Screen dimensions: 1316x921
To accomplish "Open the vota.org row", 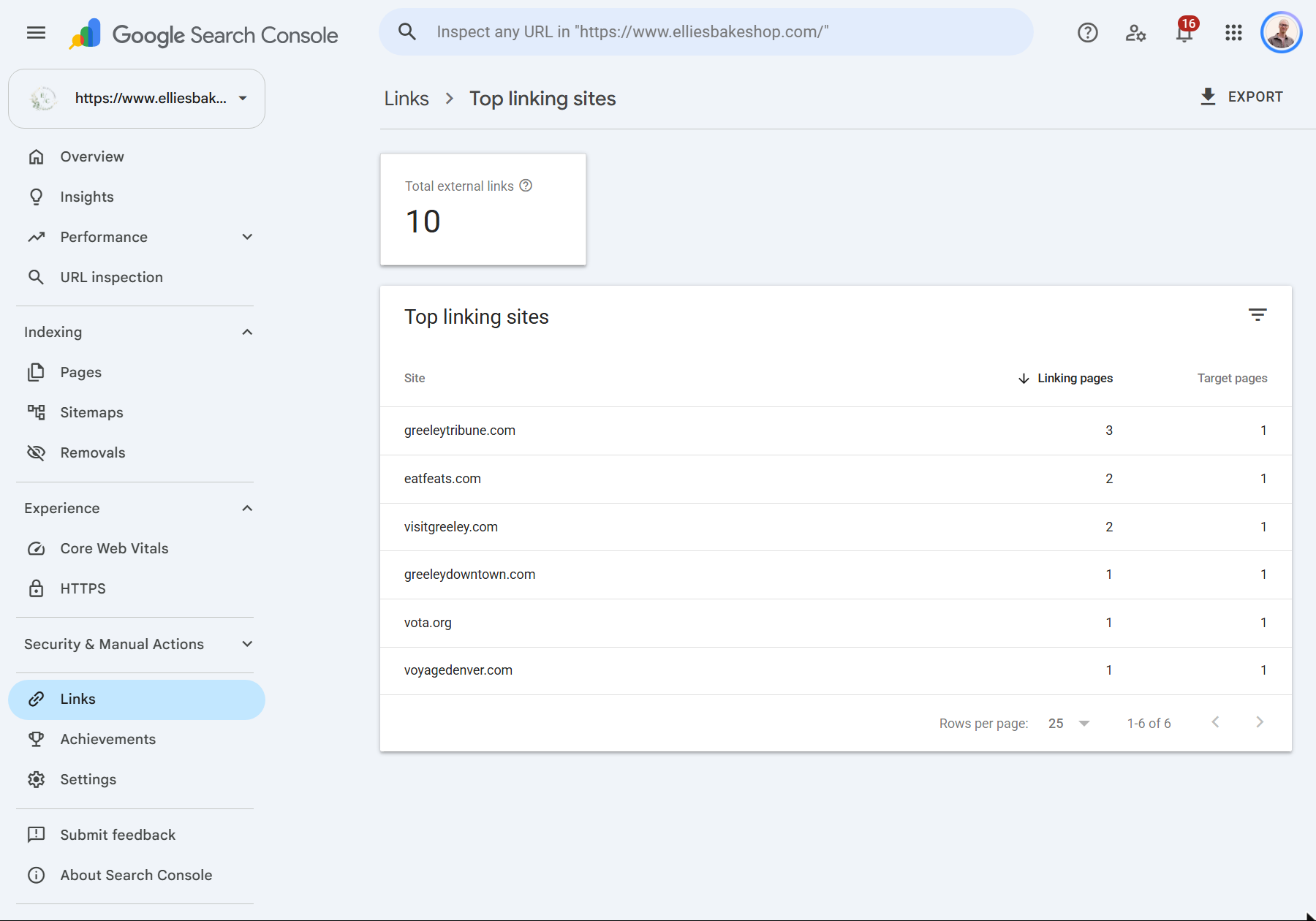I will (x=836, y=623).
